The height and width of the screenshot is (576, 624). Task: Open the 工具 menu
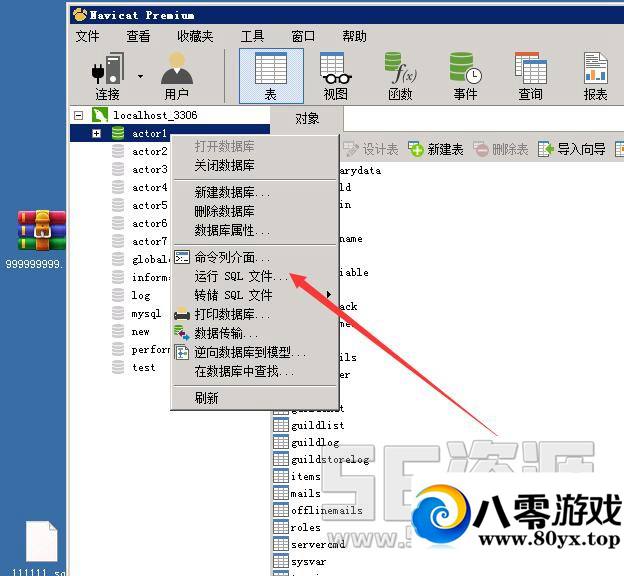[252, 36]
